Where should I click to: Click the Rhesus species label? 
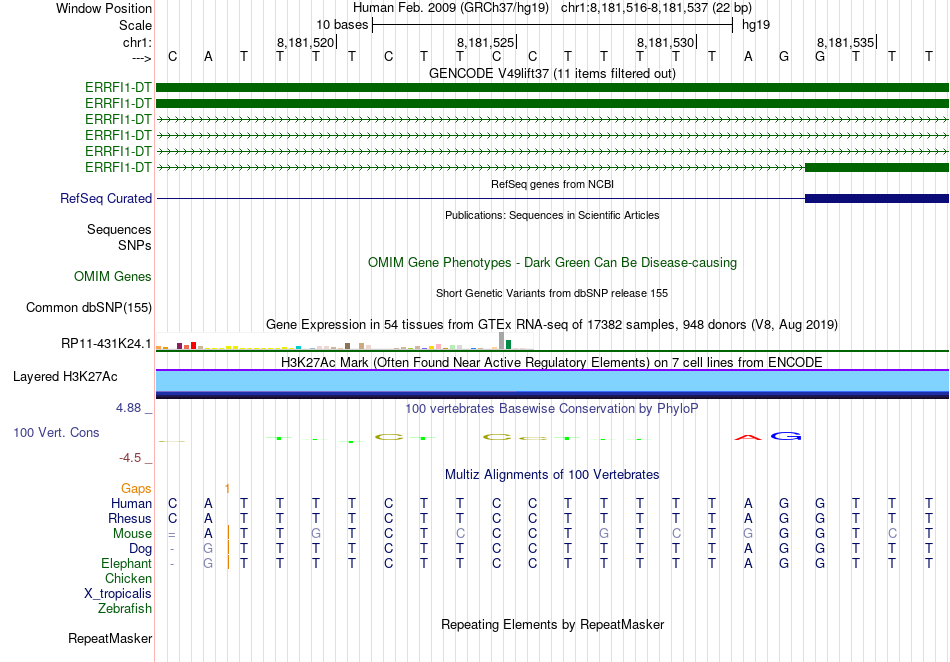point(130,518)
